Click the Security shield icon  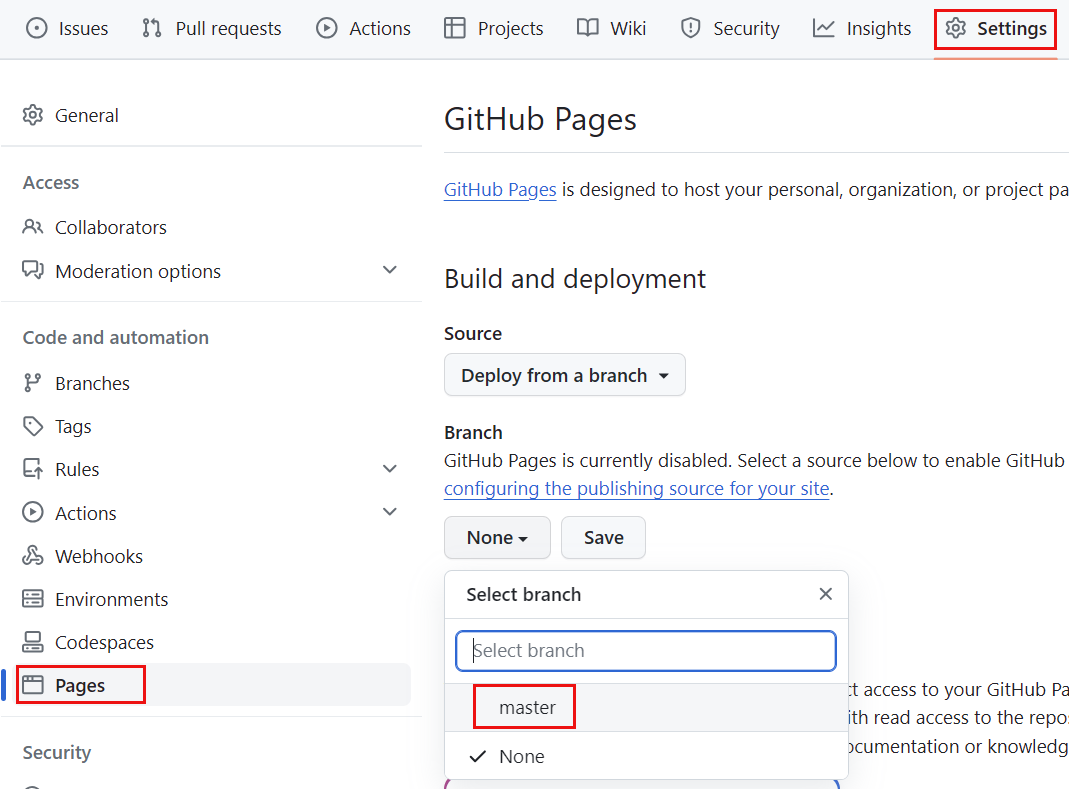pos(691,28)
